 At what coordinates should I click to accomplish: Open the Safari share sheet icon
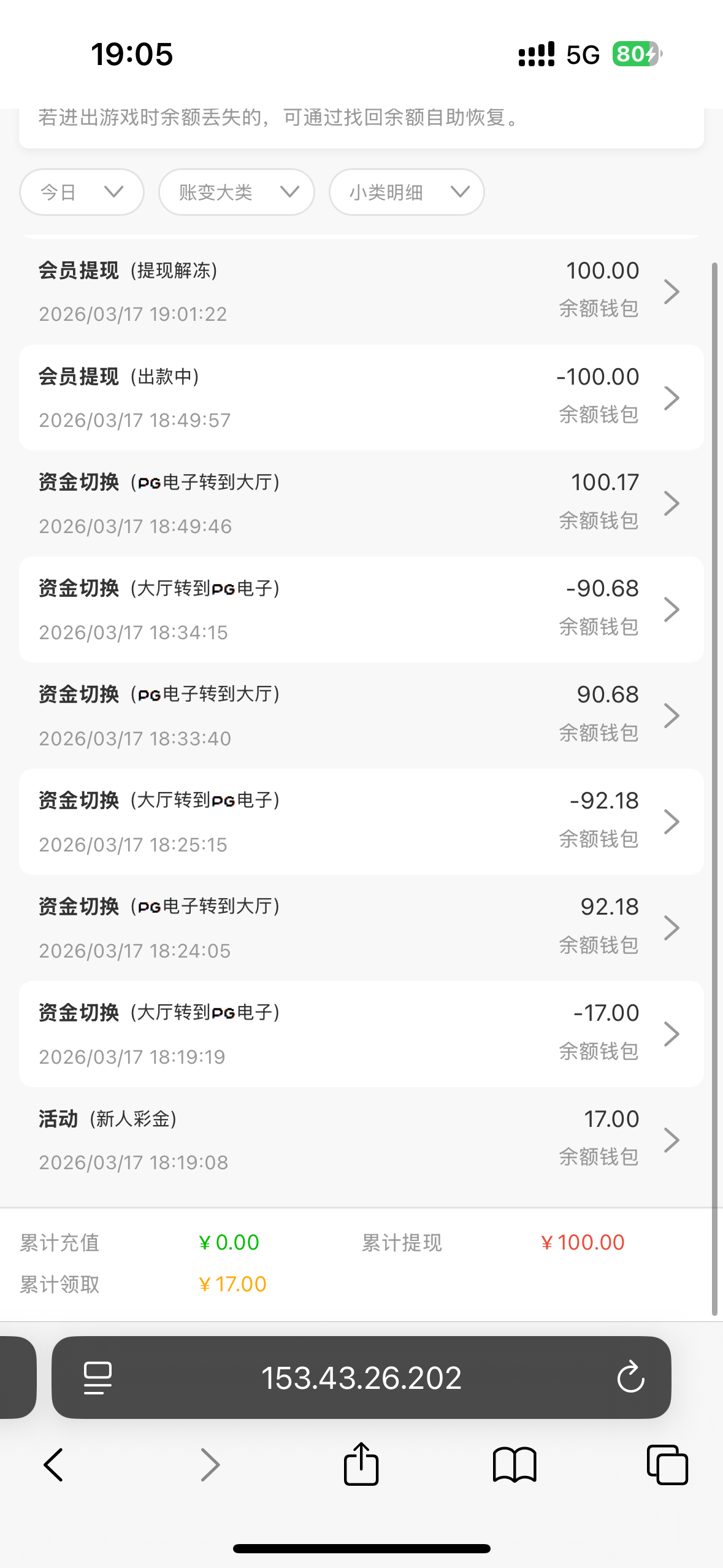[361, 1464]
